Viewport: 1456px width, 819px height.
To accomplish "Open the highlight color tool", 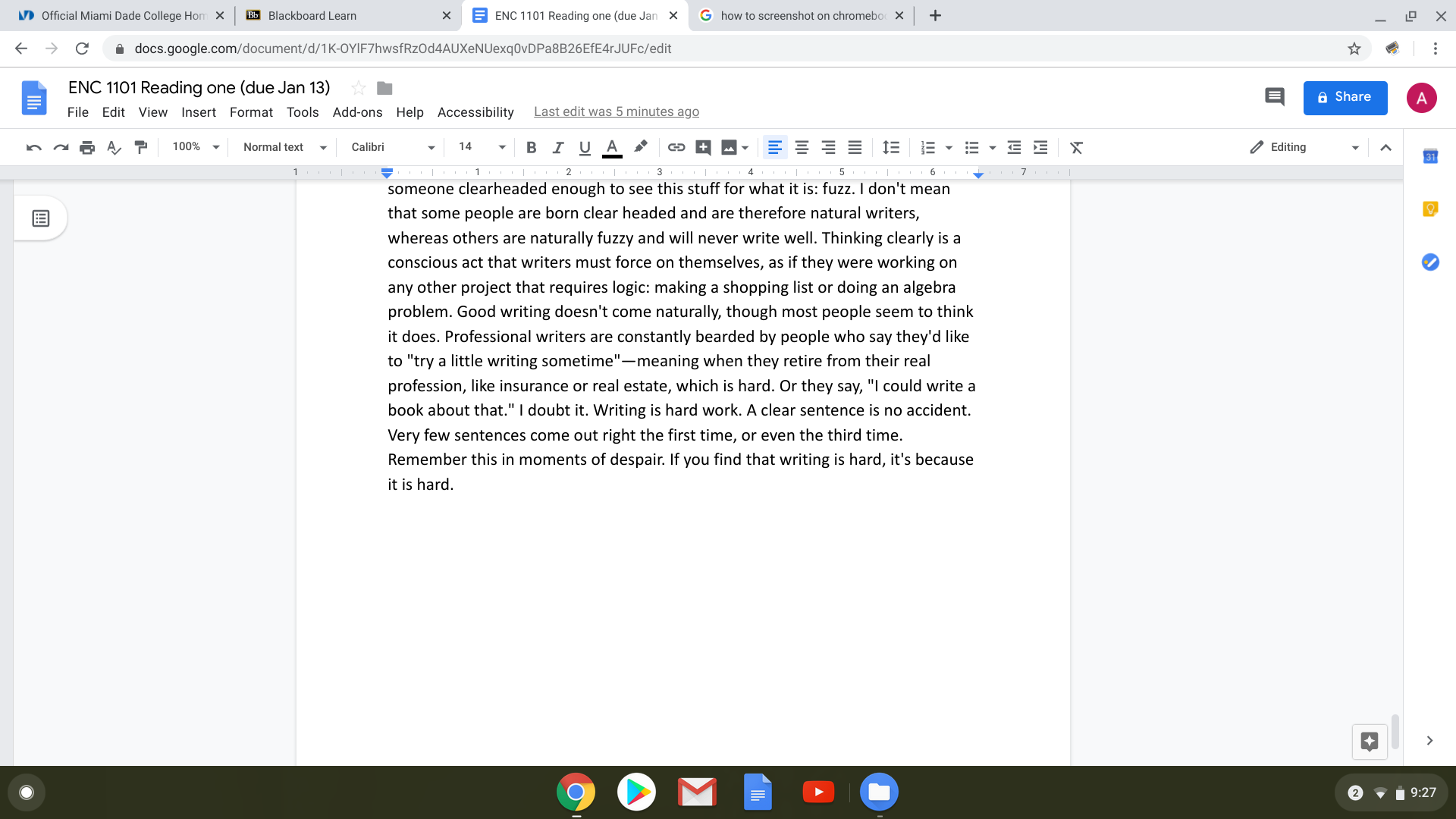I will coord(641,147).
